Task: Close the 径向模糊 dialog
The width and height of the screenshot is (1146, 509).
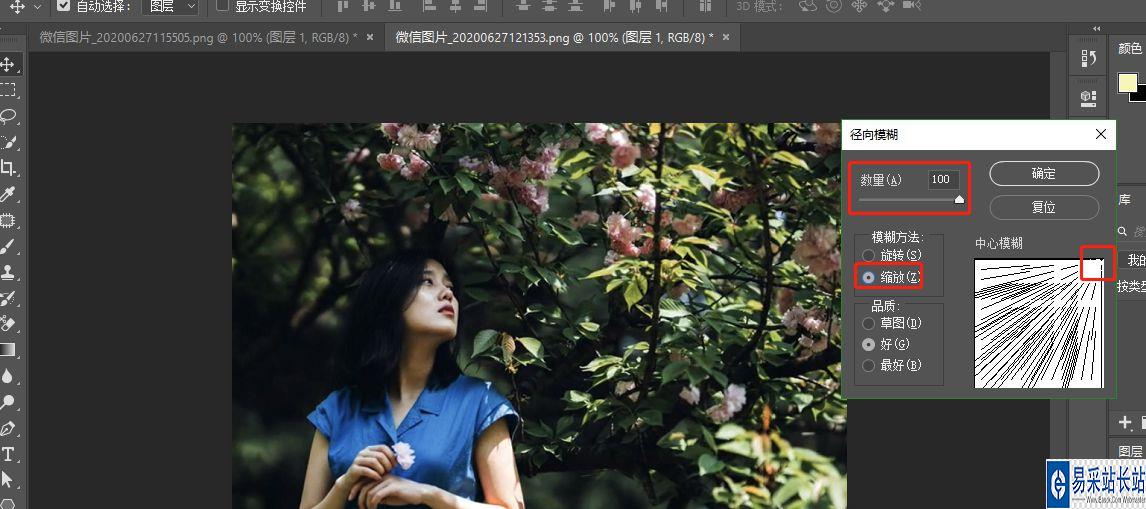Action: (1101, 135)
